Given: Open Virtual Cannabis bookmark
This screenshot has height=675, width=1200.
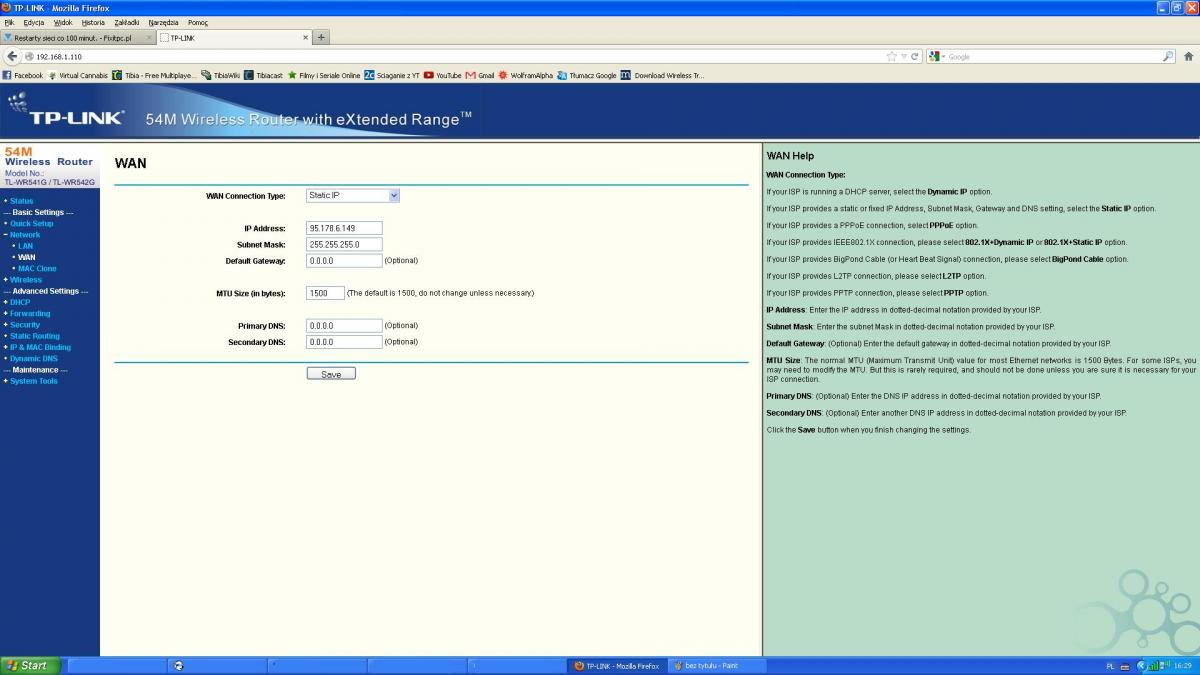Looking at the screenshot, I should pyautogui.click(x=78, y=75).
